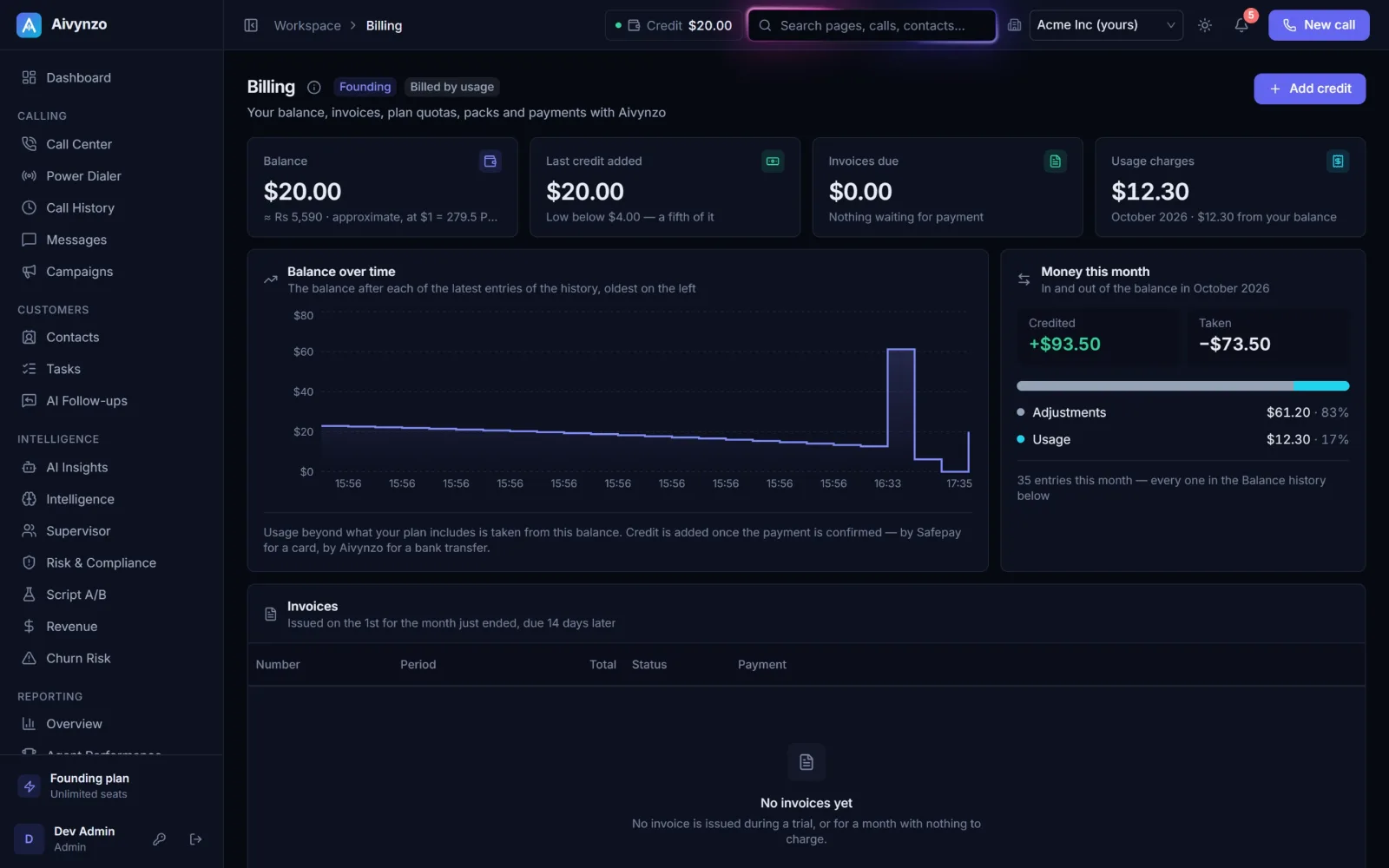Go to Call Center
Image resolution: width=1389 pixels, height=868 pixels.
(111, 144)
